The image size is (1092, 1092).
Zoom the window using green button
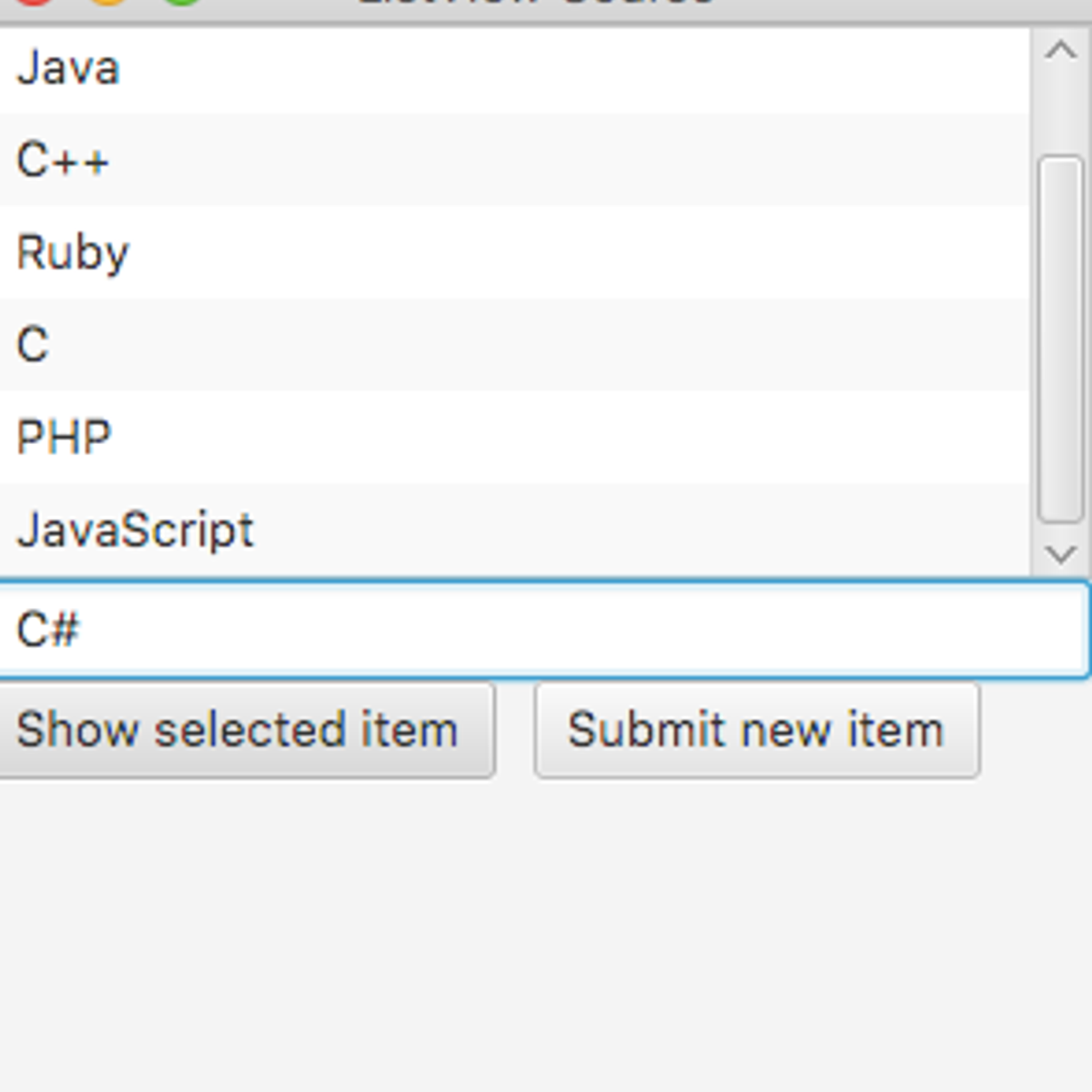click(182, 3)
